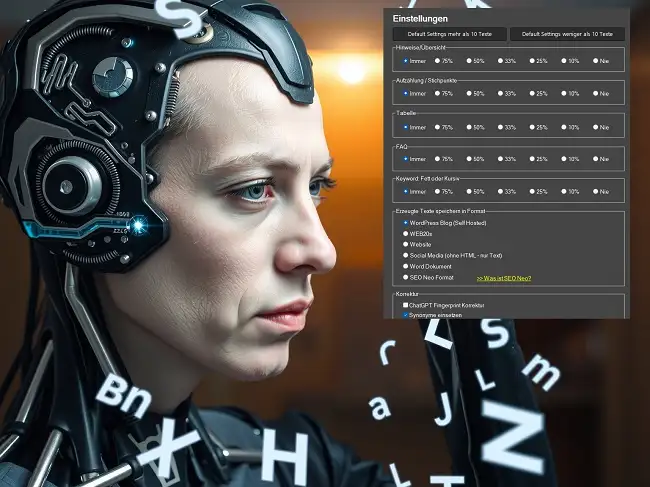The height and width of the screenshot is (487, 650).
Task: Select 10% for FAQ
Action: [x=564, y=159]
